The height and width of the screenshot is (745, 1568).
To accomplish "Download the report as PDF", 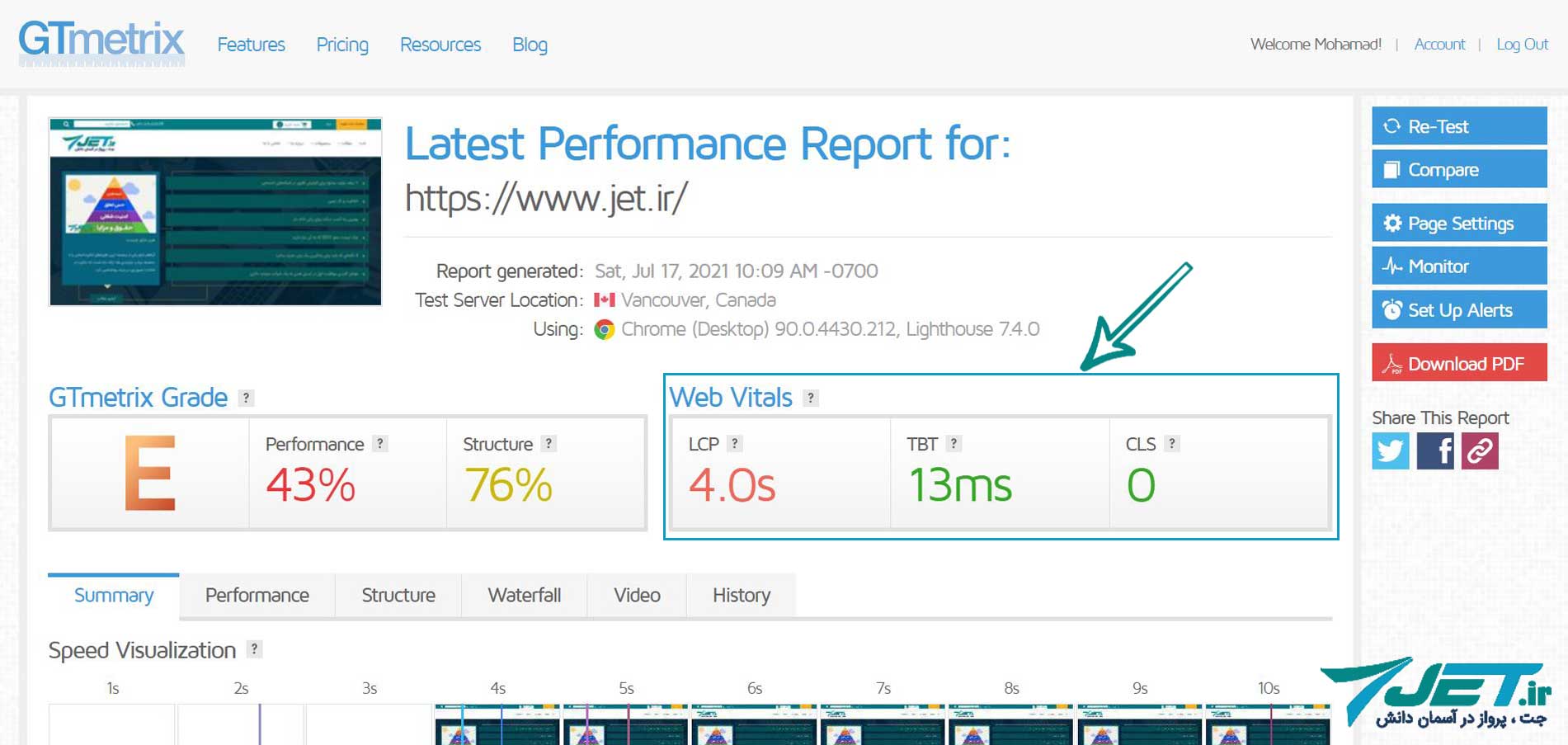I will 1459,363.
